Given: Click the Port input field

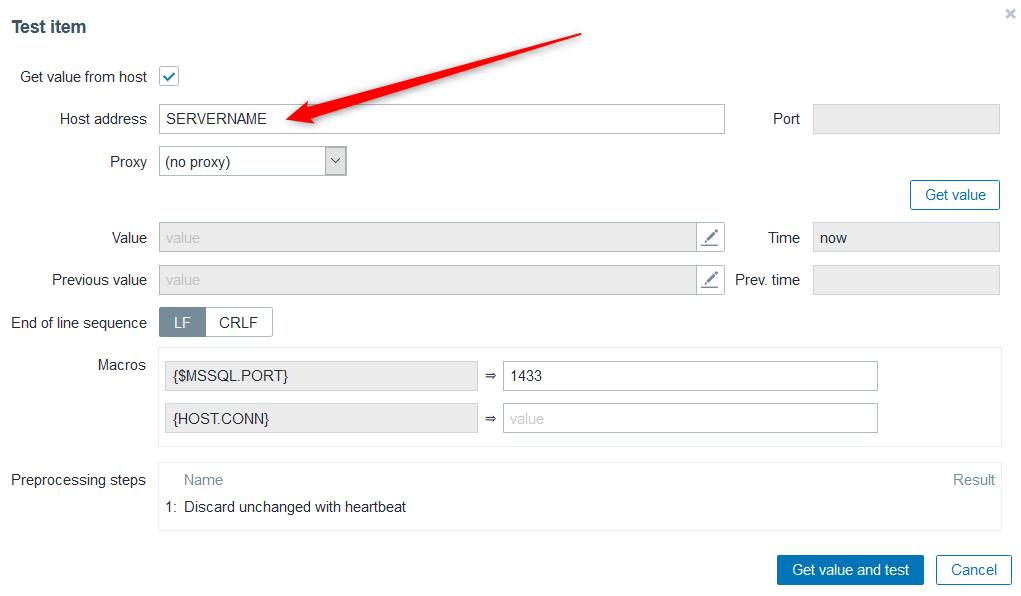Looking at the screenshot, I should (x=905, y=119).
